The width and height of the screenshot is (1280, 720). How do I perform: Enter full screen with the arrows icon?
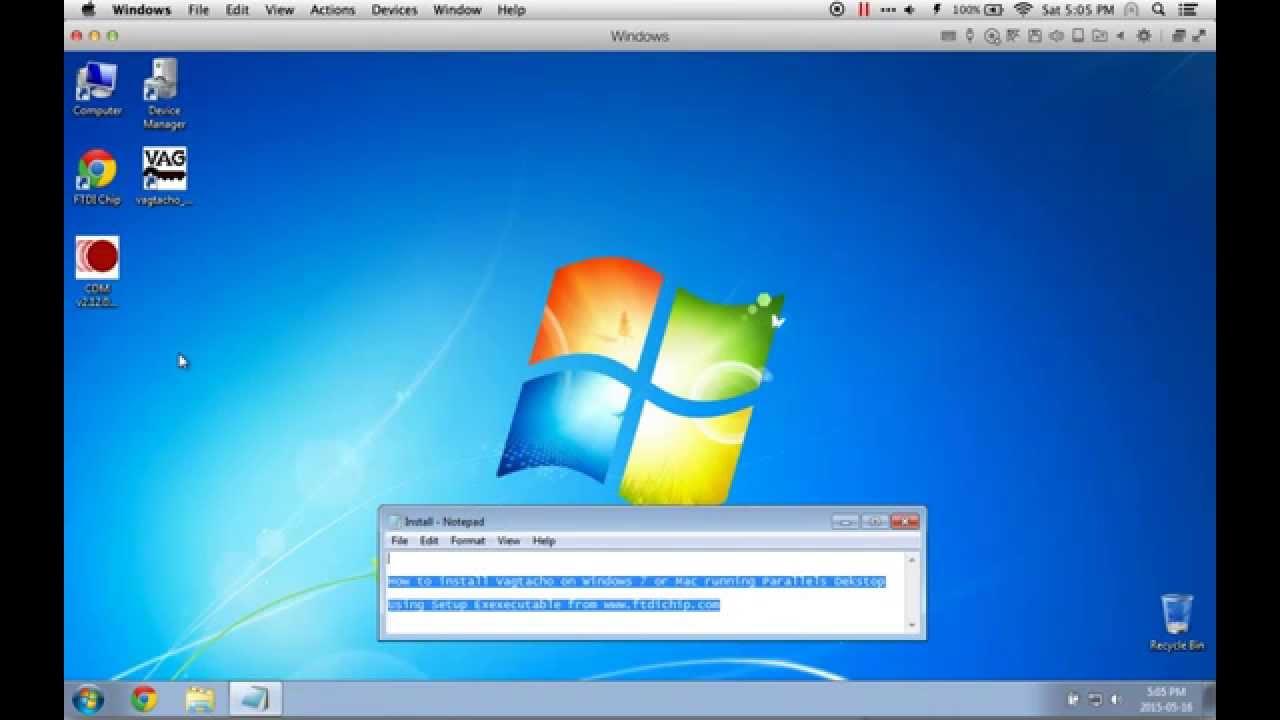pos(1199,35)
